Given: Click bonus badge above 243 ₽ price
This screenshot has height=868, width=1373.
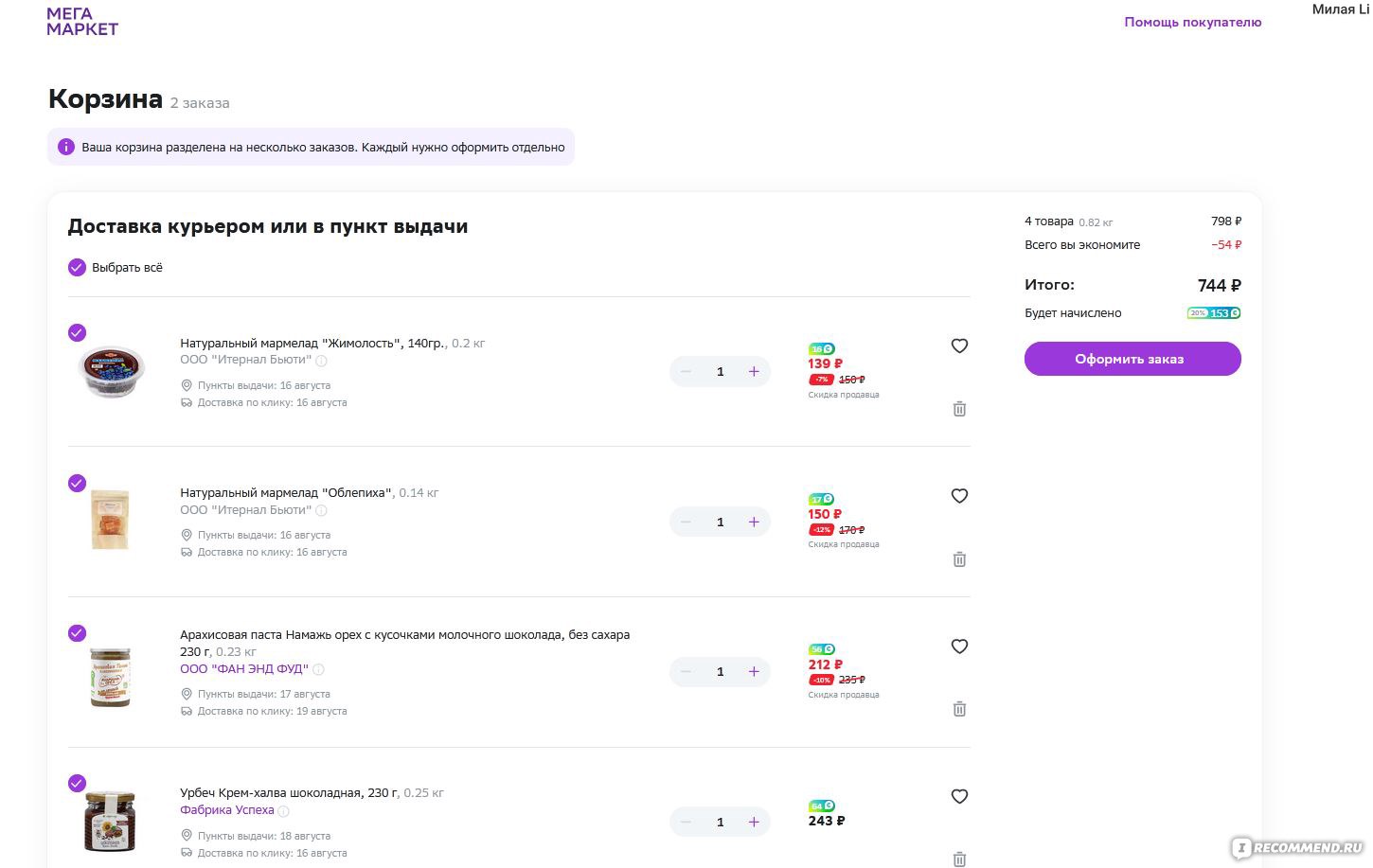Looking at the screenshot, I should [x=821, y=806].
